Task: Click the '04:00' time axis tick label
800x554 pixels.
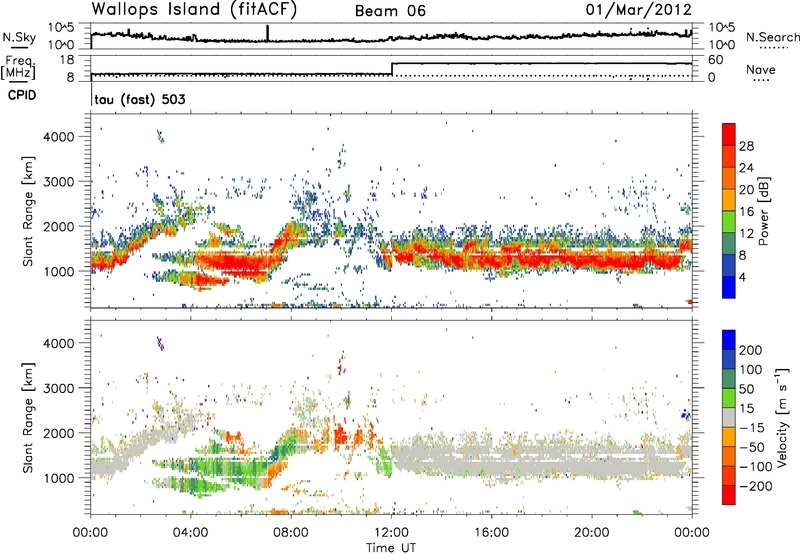Action: (191, 533)
